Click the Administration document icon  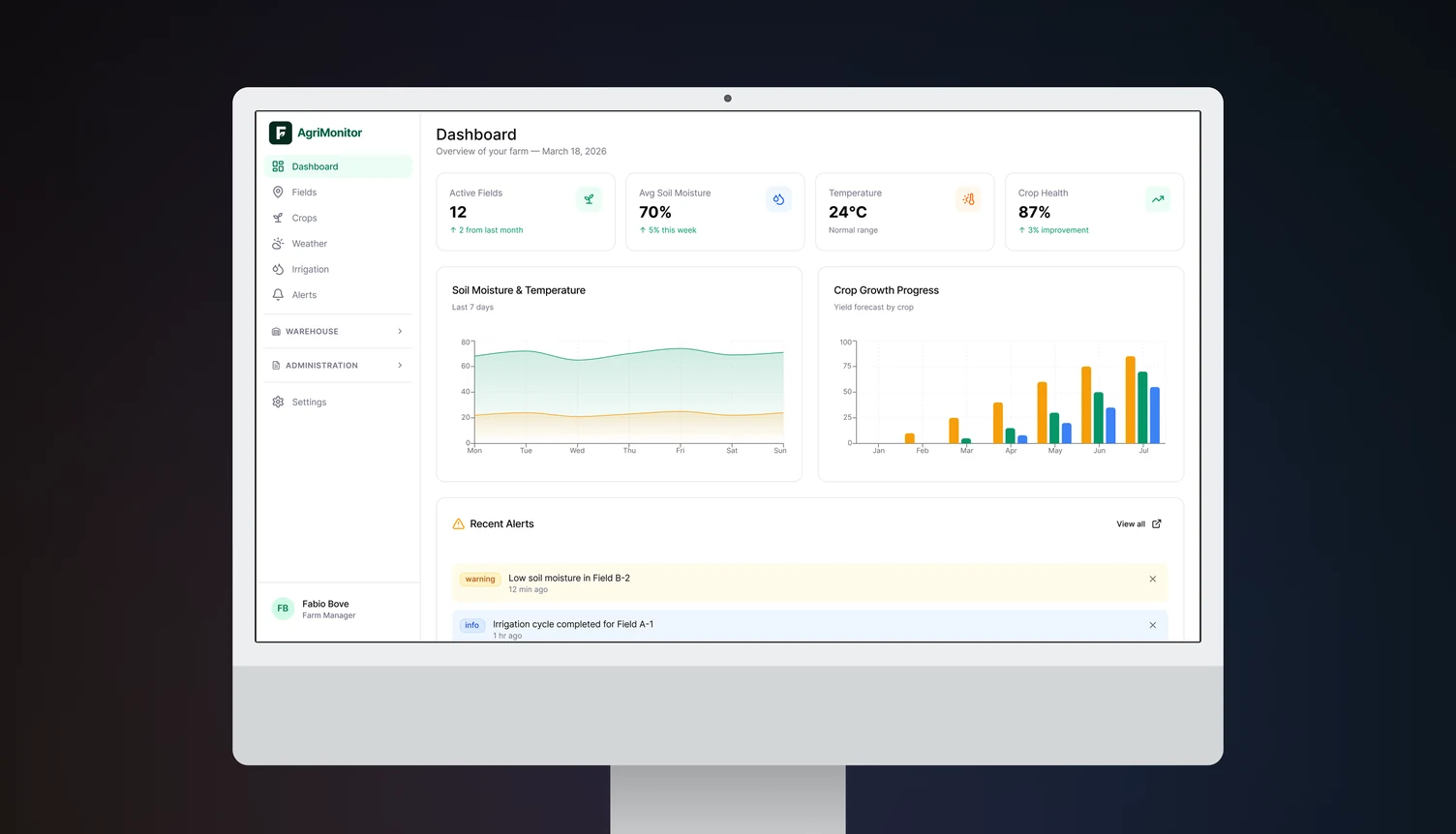[x=276, y=366]
